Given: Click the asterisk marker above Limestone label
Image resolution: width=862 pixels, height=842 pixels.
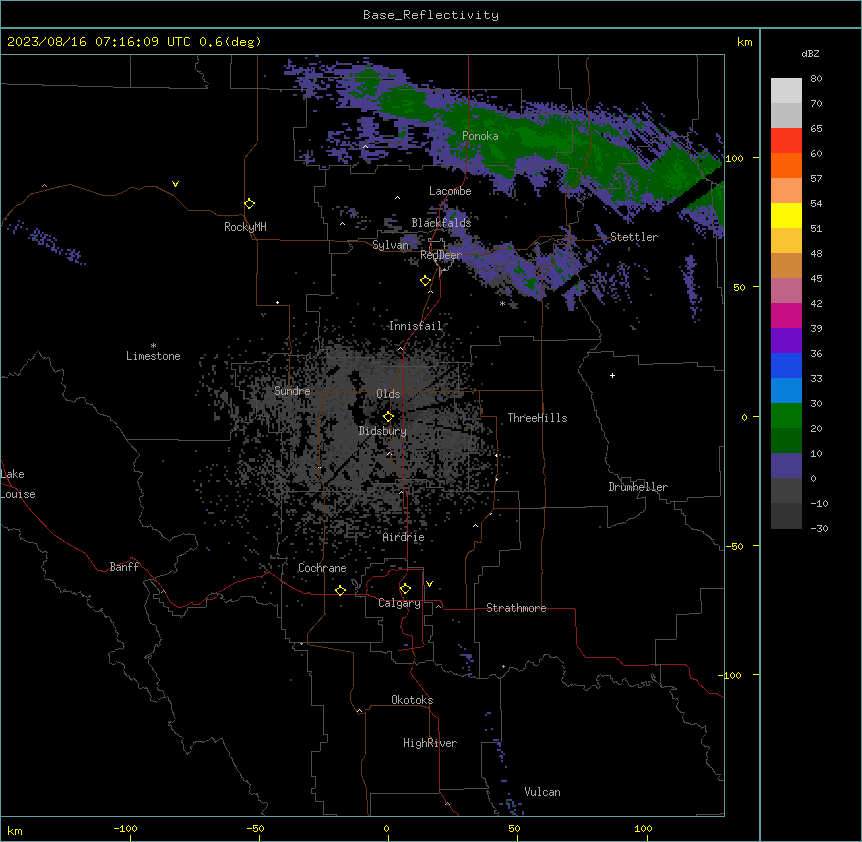Looking at the screenshot, I should [153, 346].
